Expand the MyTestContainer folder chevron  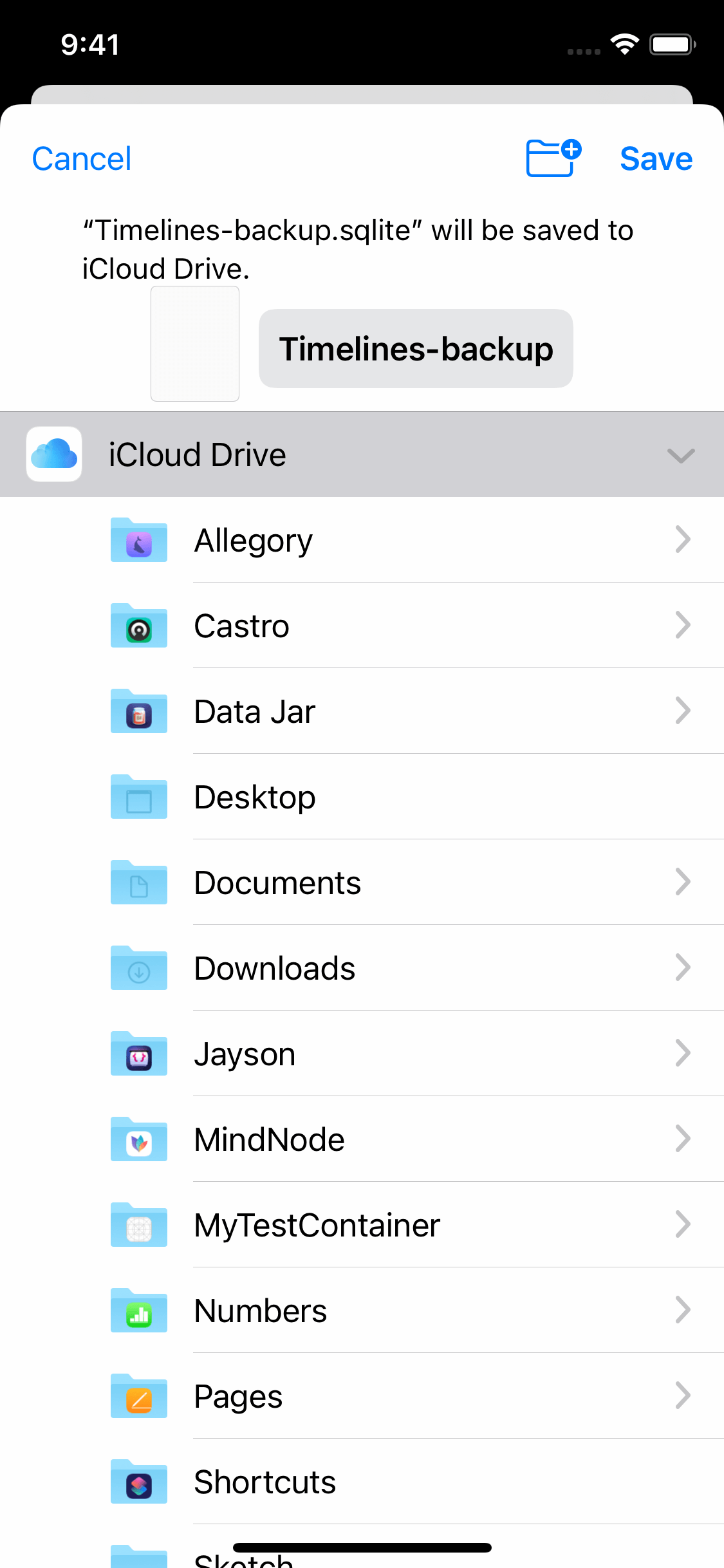click(683, 1224)
